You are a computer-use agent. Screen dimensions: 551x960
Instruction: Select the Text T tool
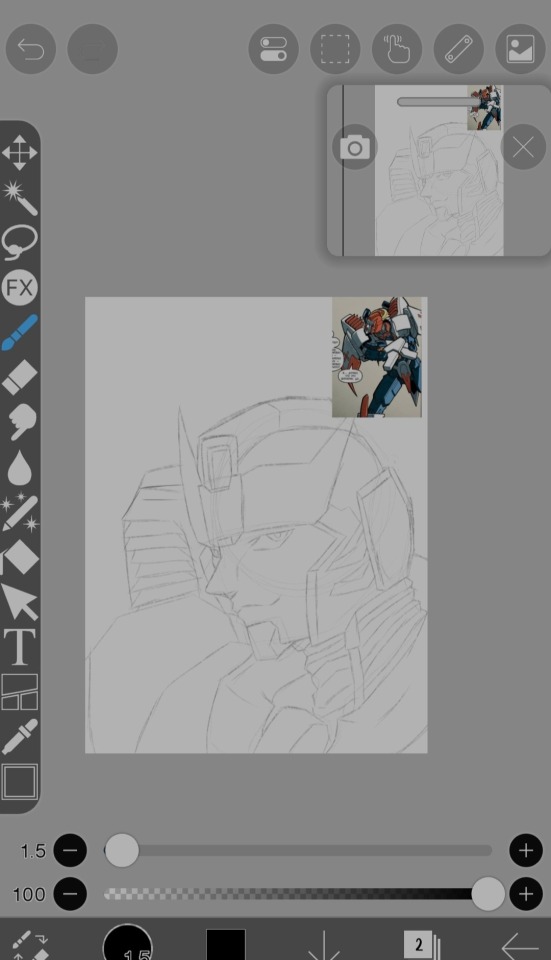(x=20, y=647)
